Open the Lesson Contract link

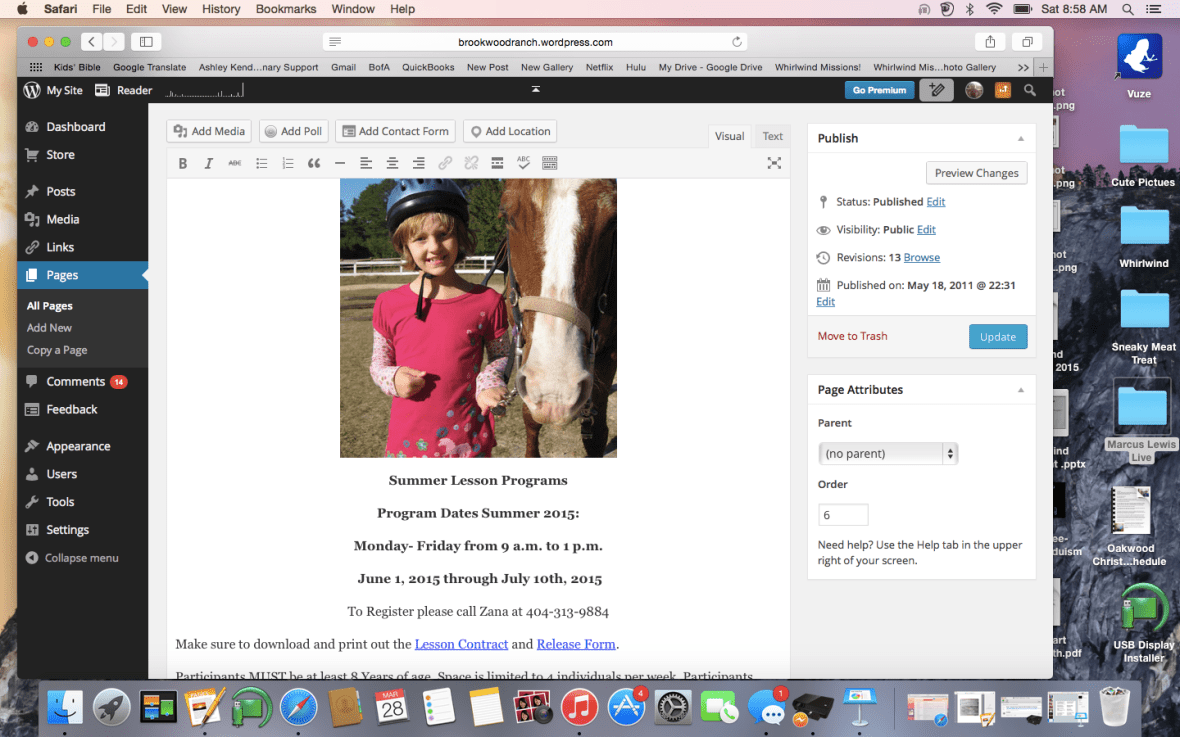[x=461, y=644]
